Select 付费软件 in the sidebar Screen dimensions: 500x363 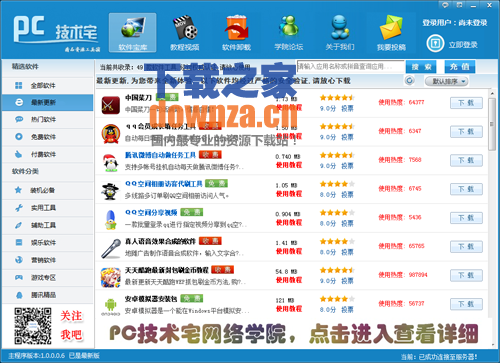coord(47,154)
